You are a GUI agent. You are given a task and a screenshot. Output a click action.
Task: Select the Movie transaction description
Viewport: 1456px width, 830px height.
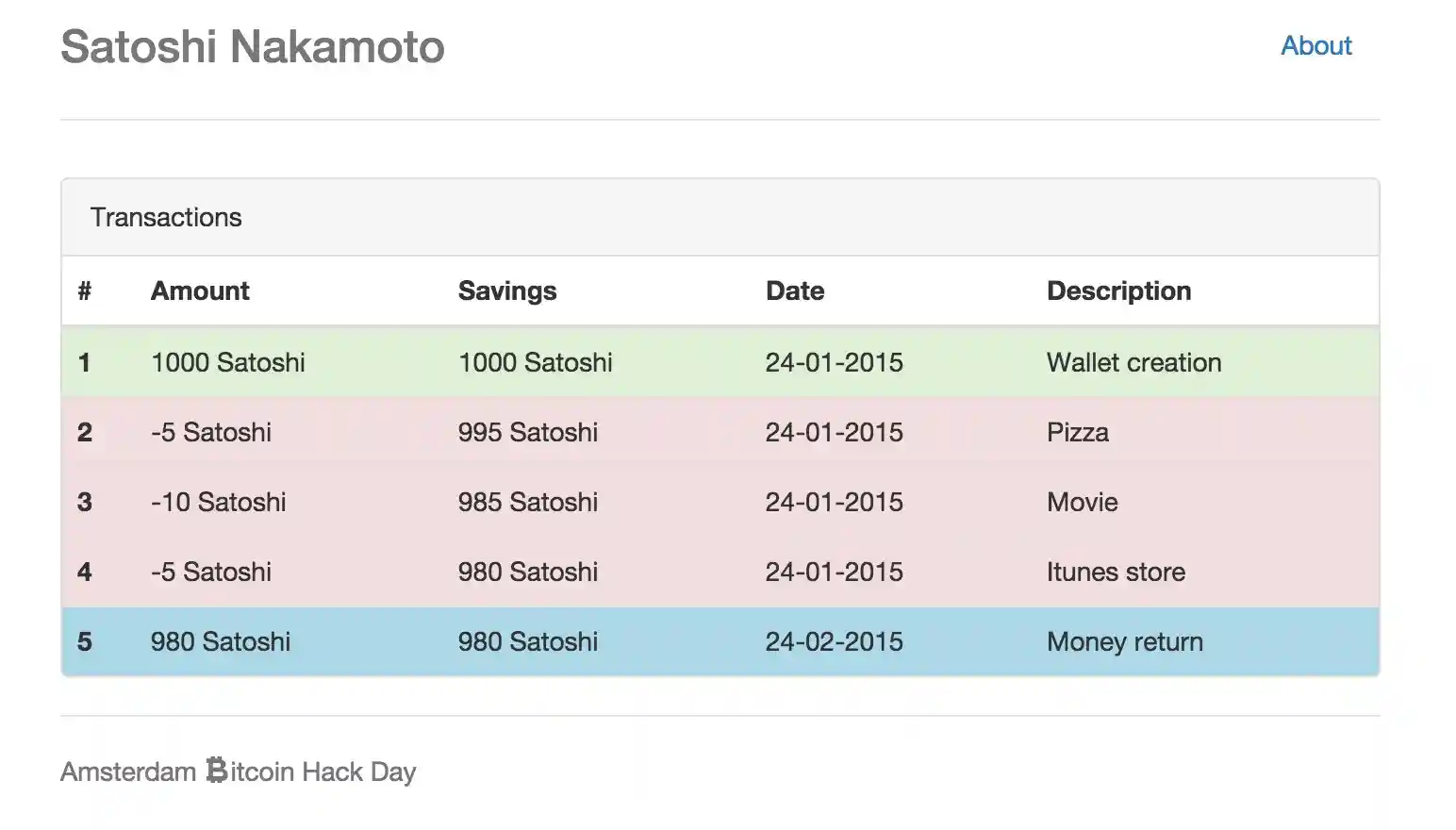click(1082, 502)
